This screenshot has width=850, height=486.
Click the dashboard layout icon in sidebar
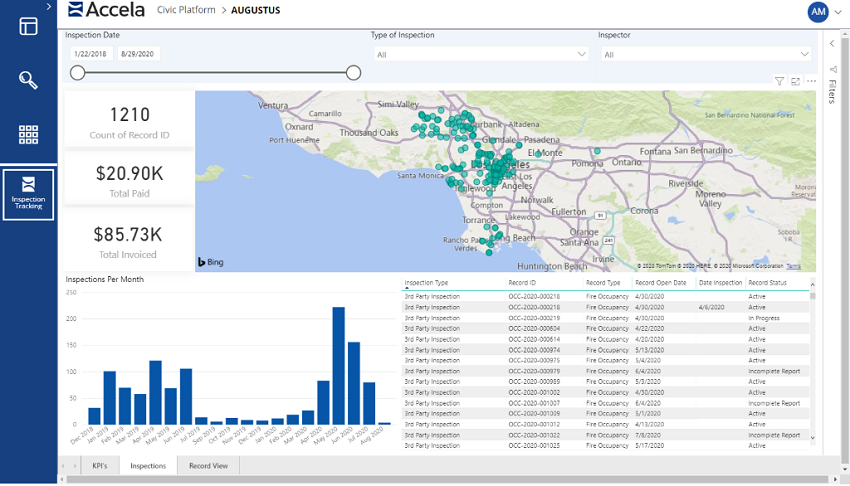[28, 27]
